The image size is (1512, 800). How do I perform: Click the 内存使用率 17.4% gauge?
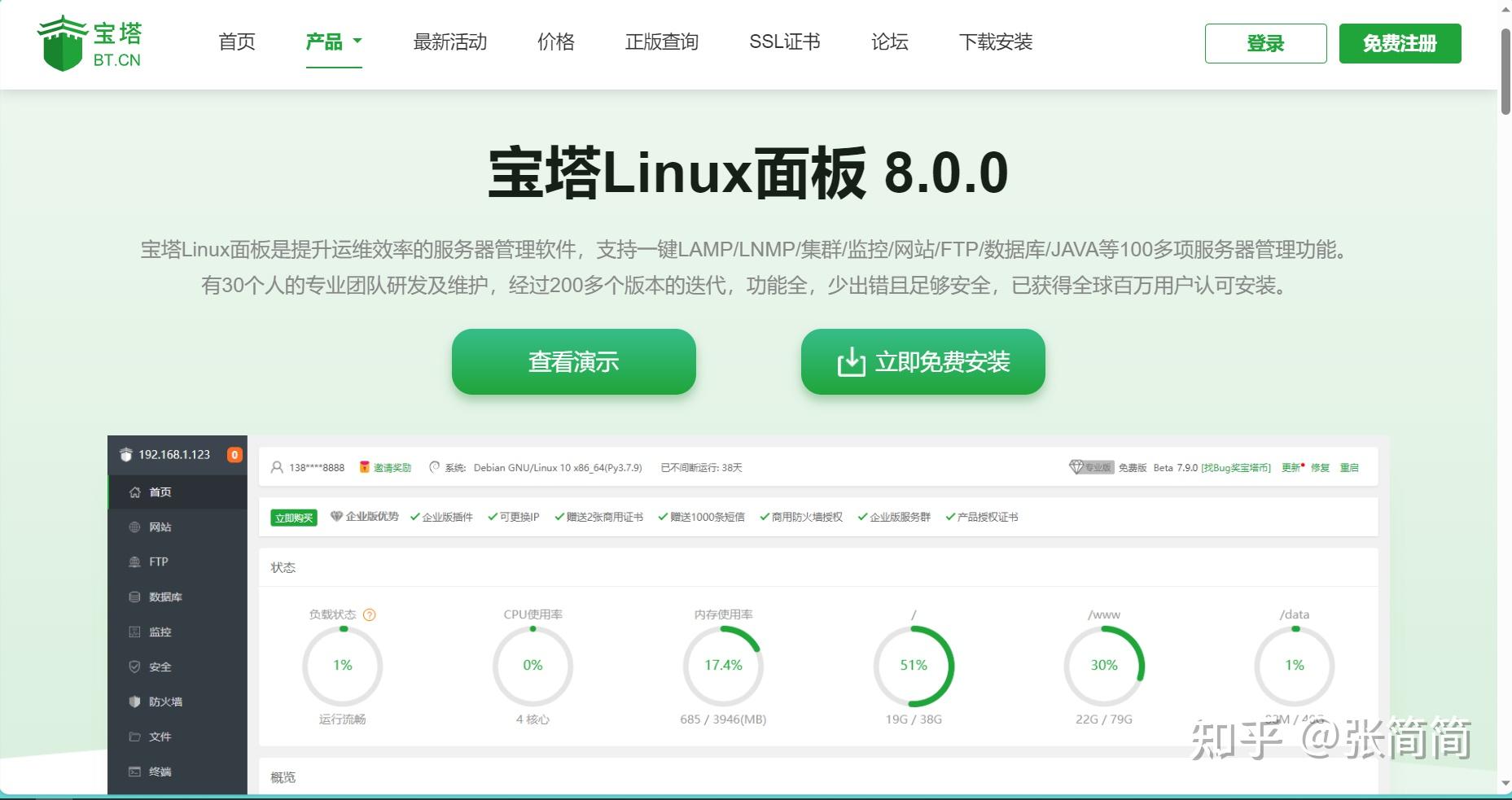tap(724, 666)
